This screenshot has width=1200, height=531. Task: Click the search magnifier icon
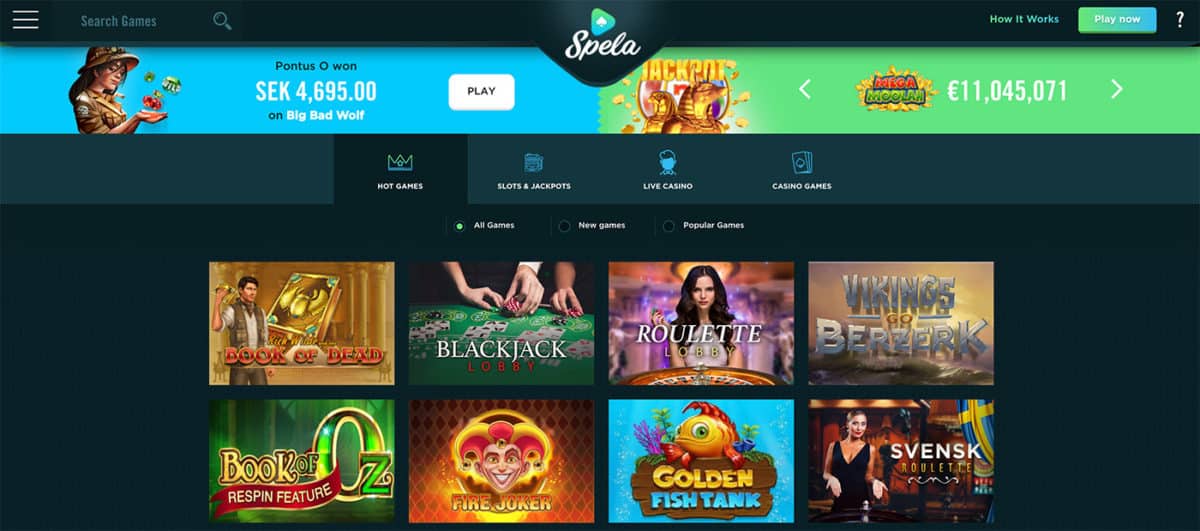coord(222,20)
